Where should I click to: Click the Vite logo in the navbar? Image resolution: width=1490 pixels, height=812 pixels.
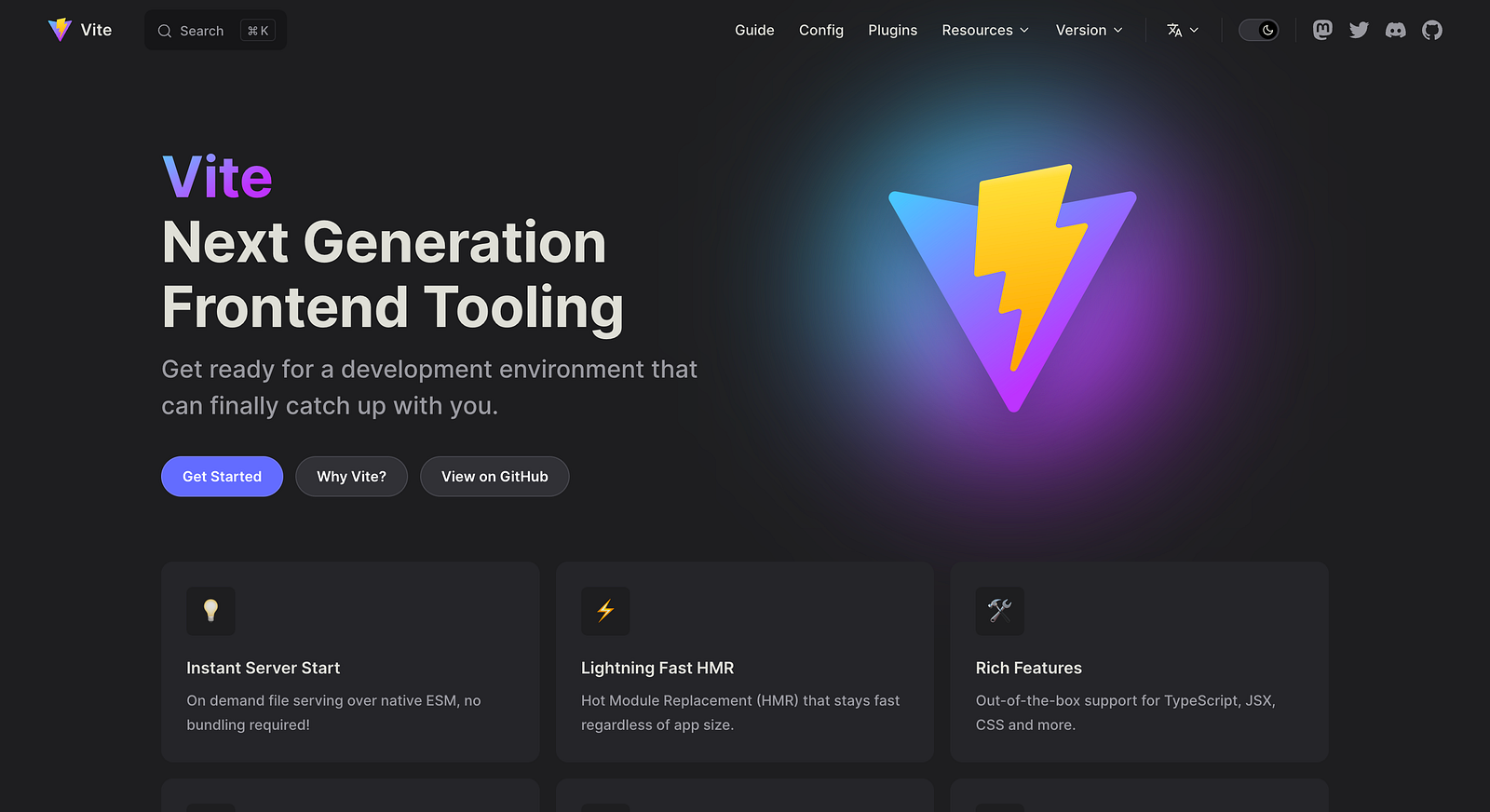[60, 30]
